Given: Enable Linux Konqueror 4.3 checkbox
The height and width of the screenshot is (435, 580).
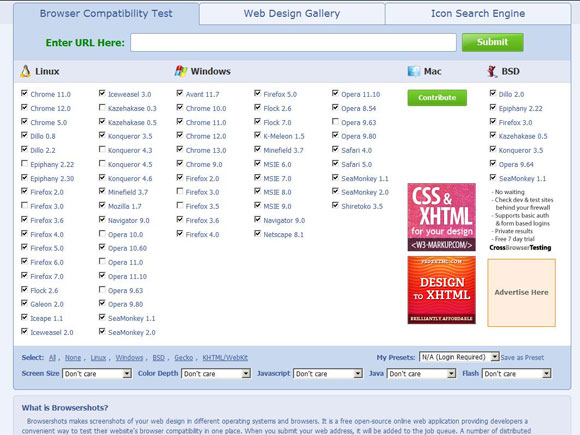Looking at the screenshot, I should (x=102, y=149).
